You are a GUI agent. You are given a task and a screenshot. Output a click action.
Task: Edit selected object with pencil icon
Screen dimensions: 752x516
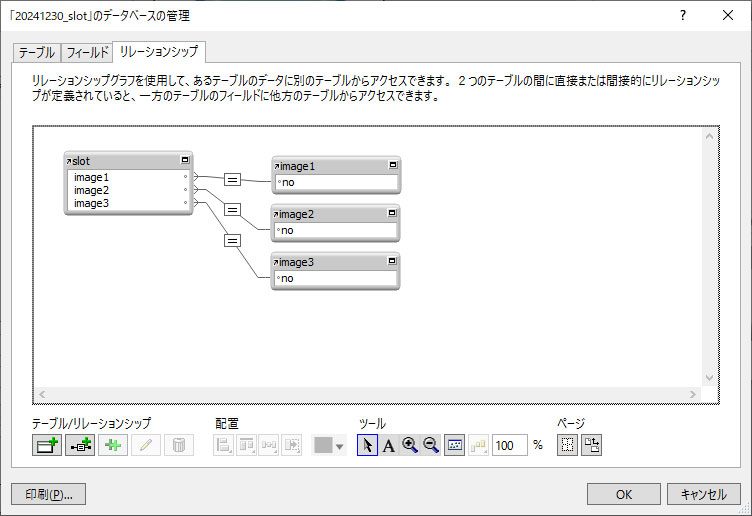[x=146, y=445]
